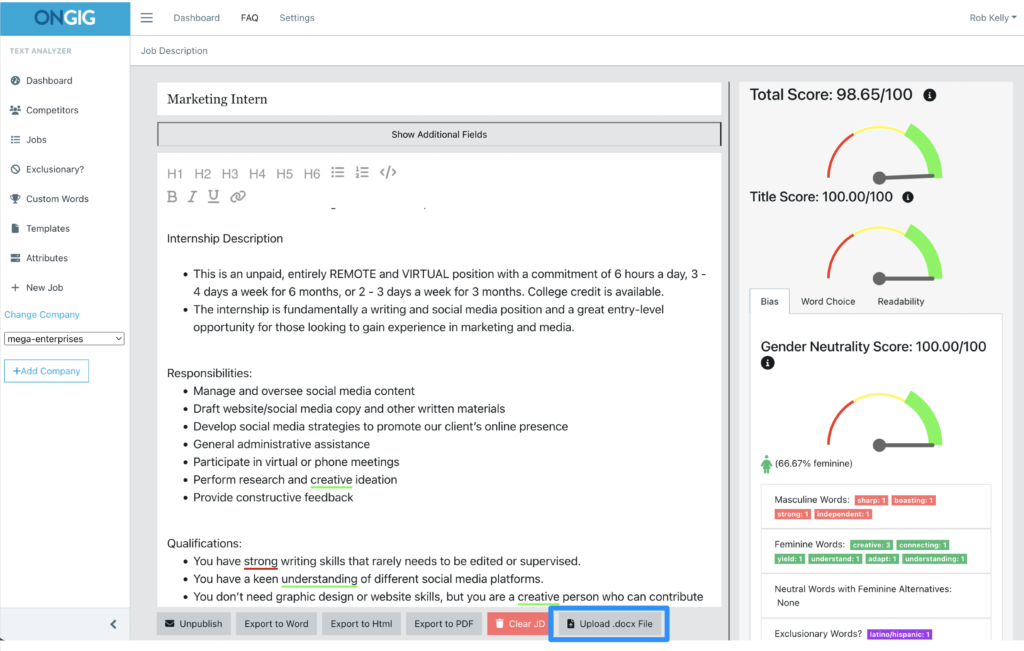Open the FAQ page from the top menu
This screenshot has width=1024, height=651.
pos(249,17)
